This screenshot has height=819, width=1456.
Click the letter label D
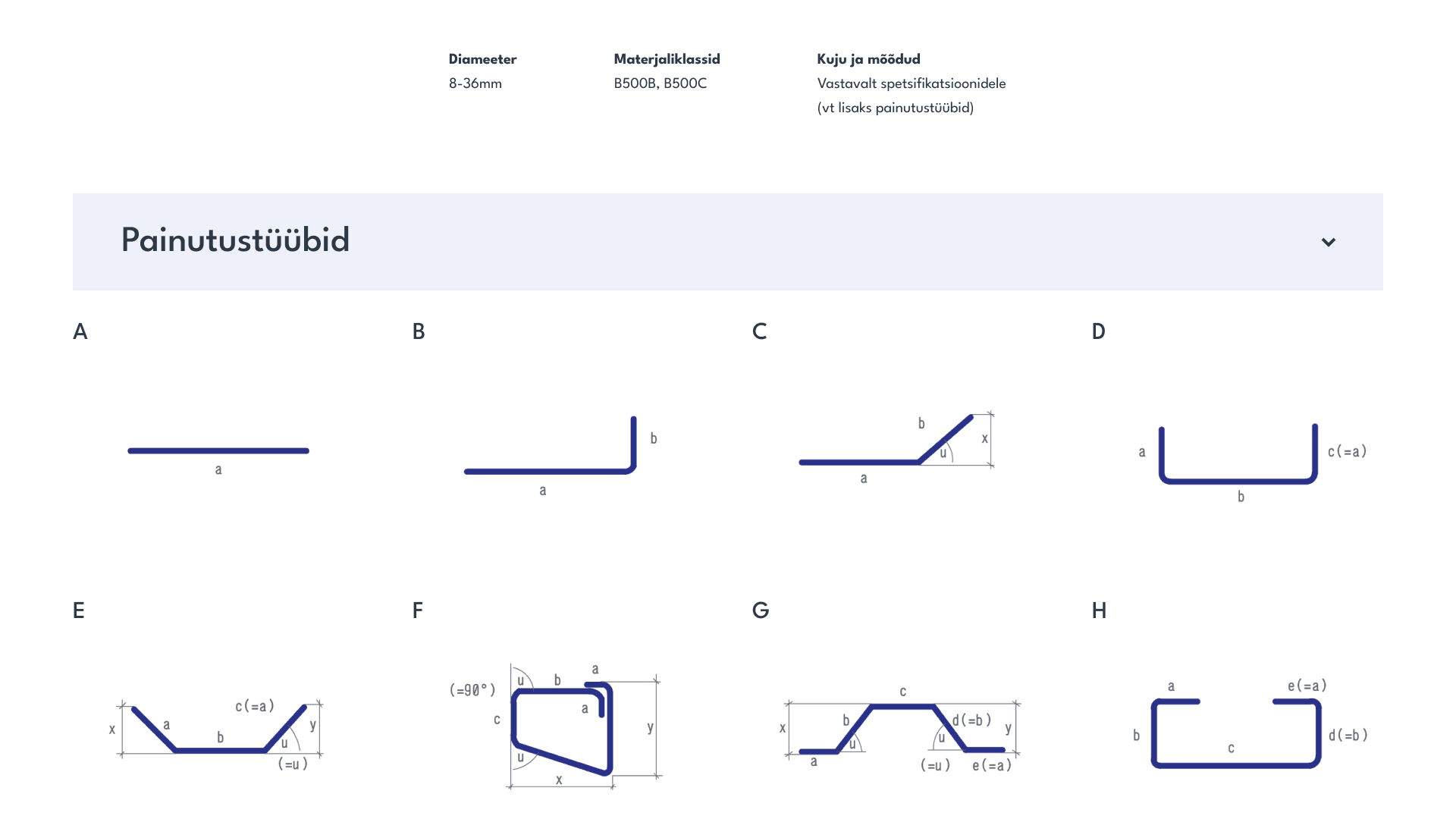click(x=1099, y=331)
